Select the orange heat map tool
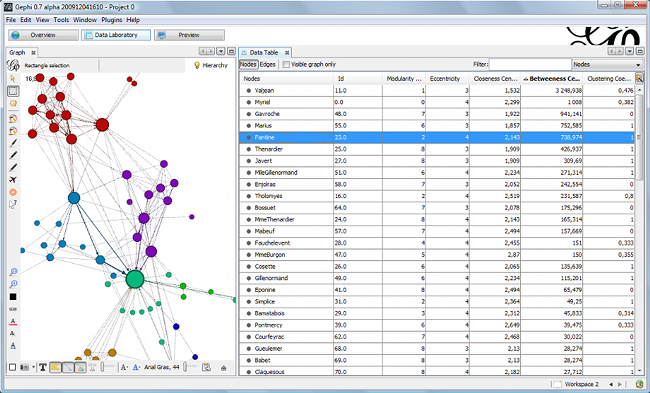This screenshot has width=650, height=393. coord(13,192)
